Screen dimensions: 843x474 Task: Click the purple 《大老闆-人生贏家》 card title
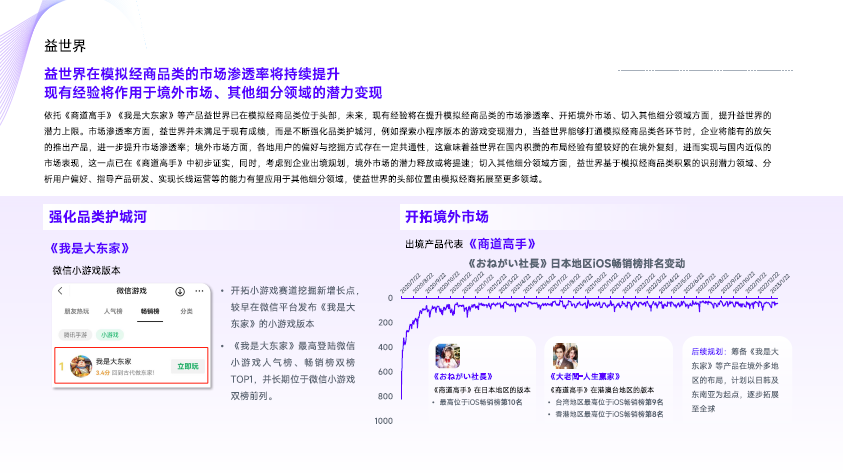point(585,377)
